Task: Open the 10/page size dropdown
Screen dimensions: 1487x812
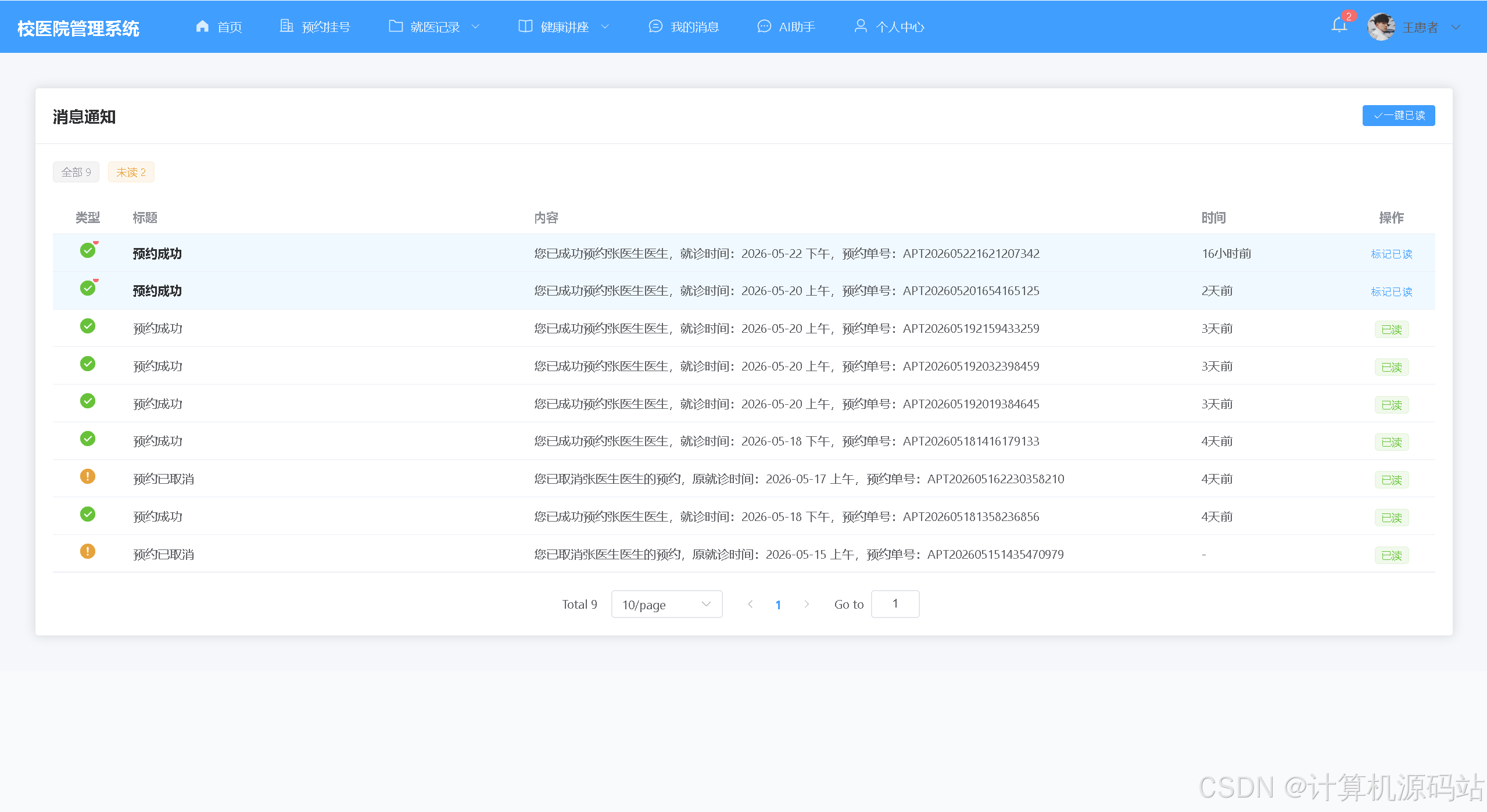Action: [667, 604]
